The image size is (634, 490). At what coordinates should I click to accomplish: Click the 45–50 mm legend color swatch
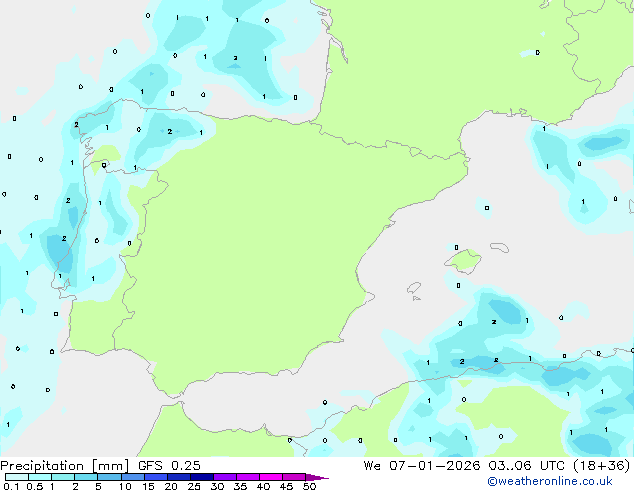pos(294,477)
